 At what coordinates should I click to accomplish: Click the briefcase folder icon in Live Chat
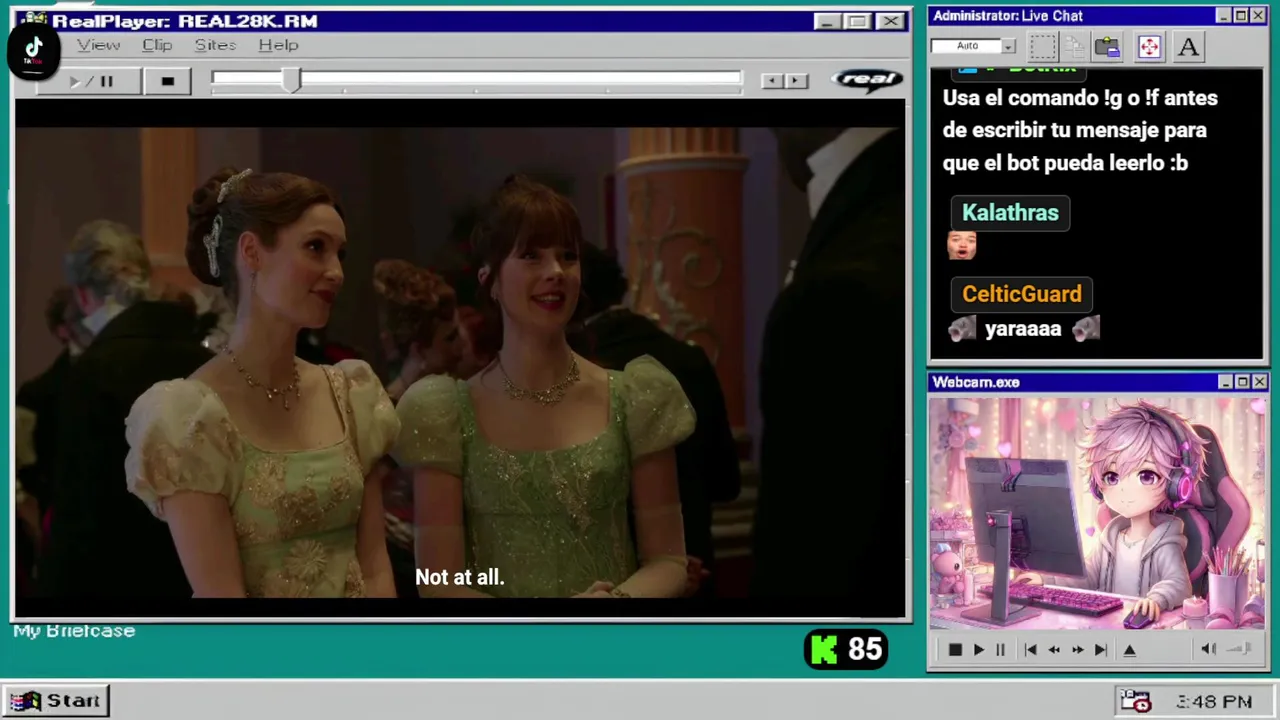[1107, 47]
